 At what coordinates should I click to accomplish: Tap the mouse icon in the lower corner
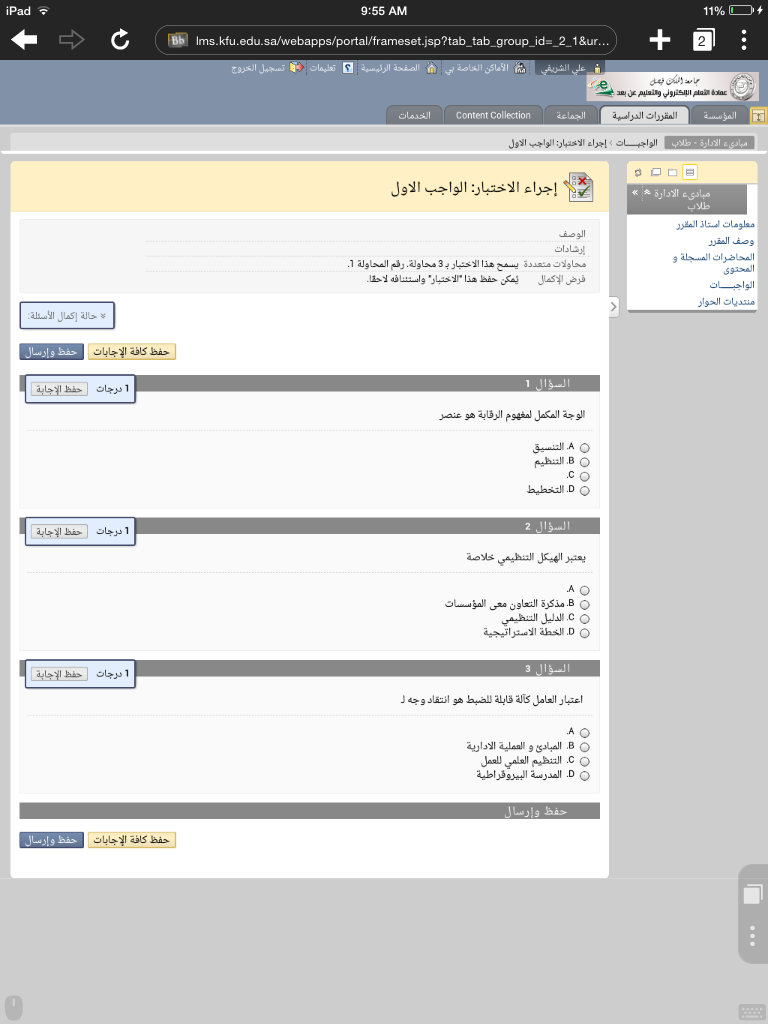[x=13, y=1008]
